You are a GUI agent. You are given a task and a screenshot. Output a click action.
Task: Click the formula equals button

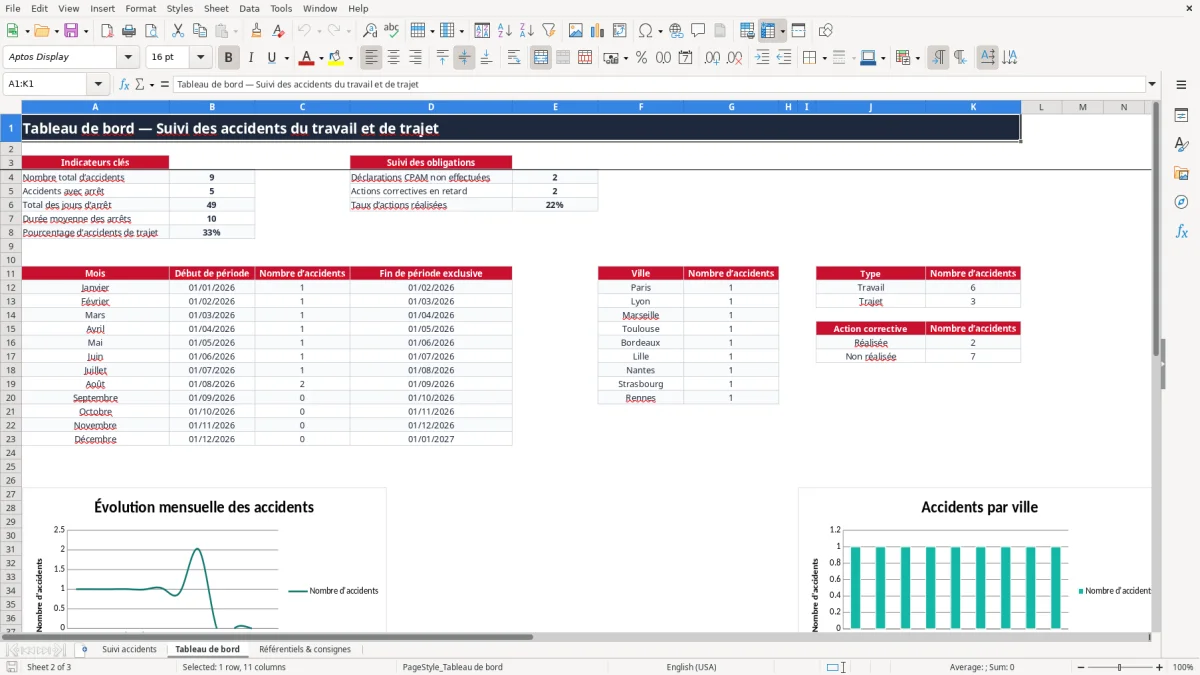pos(165,84)
